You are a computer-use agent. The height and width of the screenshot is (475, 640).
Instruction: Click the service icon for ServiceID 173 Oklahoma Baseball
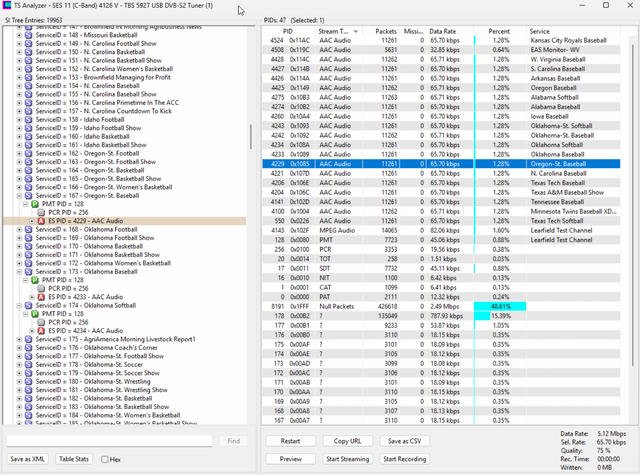(29, 272)
